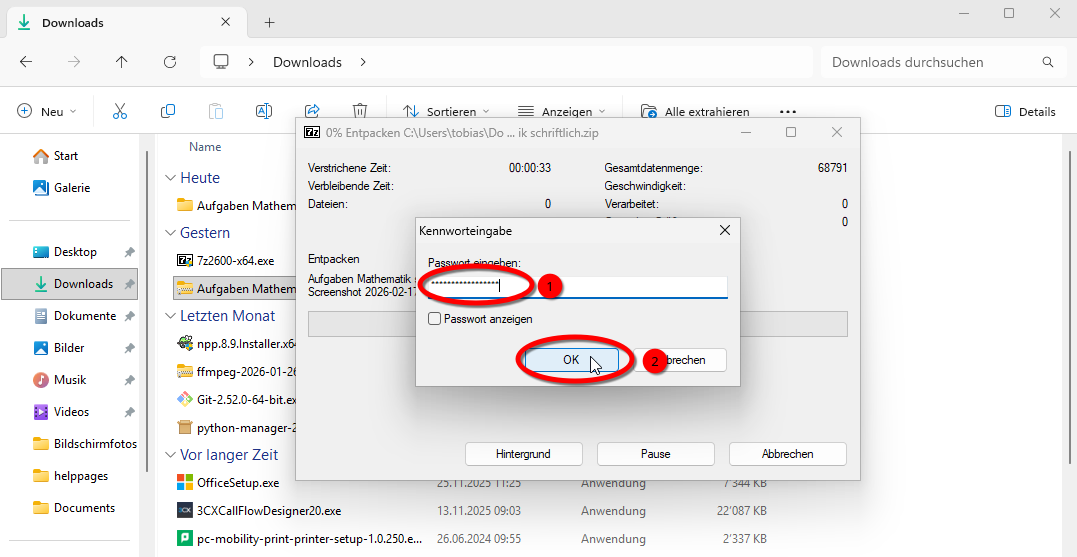Refresh the Downloads folder view
The image size is (1077, 557).
(170, 62)
